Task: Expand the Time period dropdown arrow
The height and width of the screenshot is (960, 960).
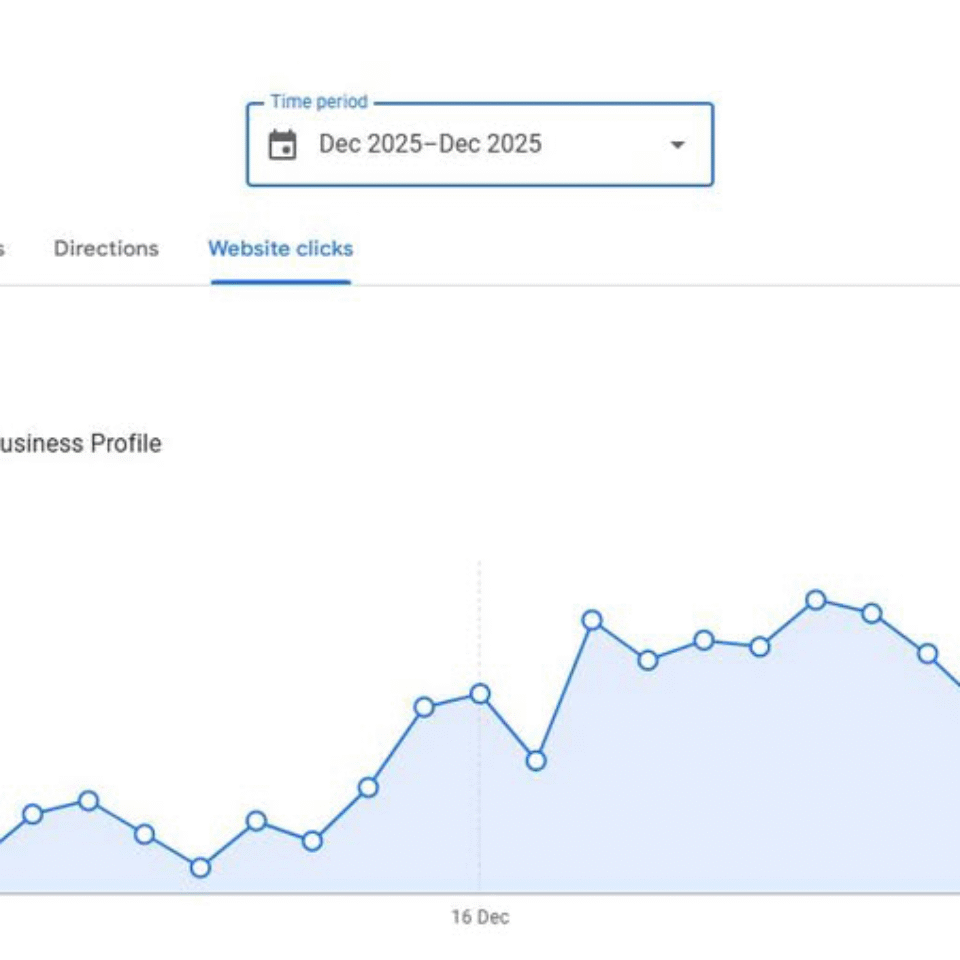Action: (x=677, y=145)
